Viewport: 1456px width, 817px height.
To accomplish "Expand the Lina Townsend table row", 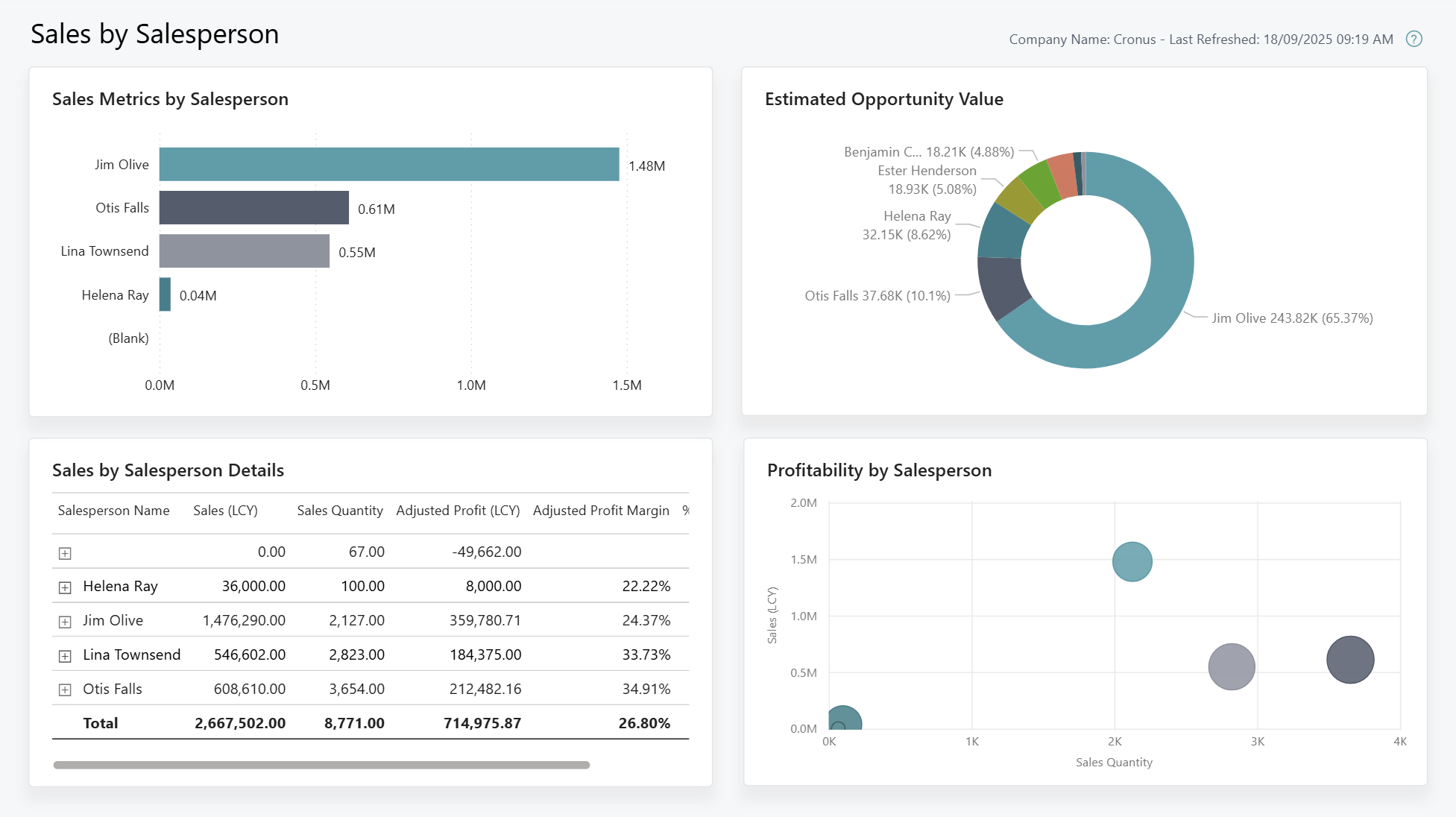I will point(66,655).
